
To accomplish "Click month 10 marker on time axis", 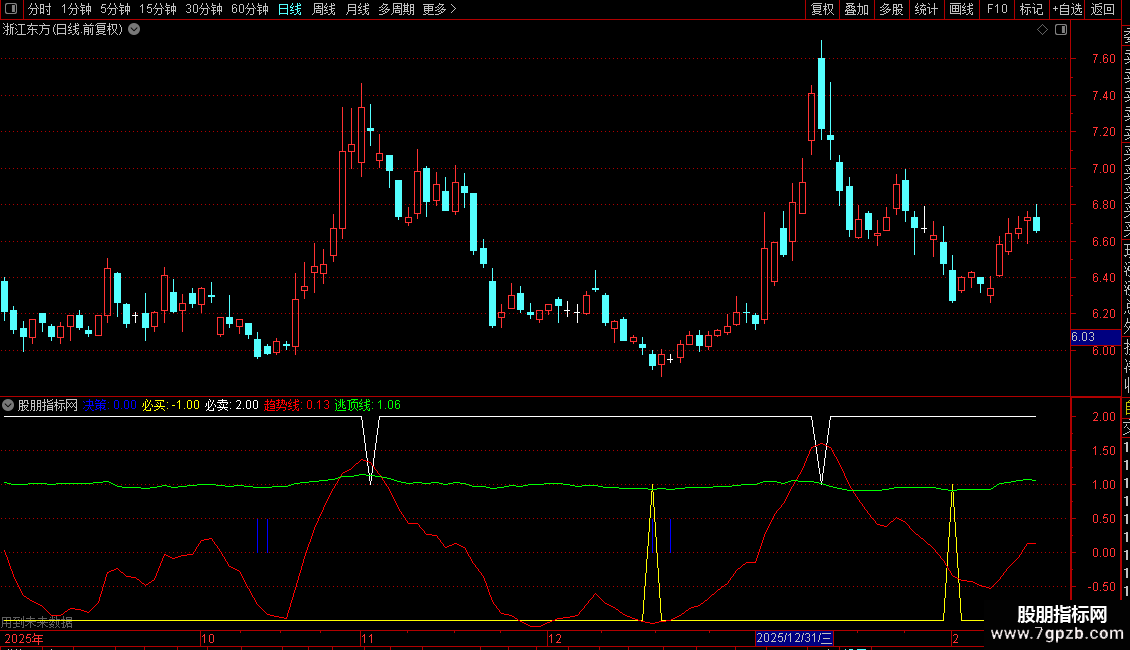I will pyautogui.click(x=208, y=638).
